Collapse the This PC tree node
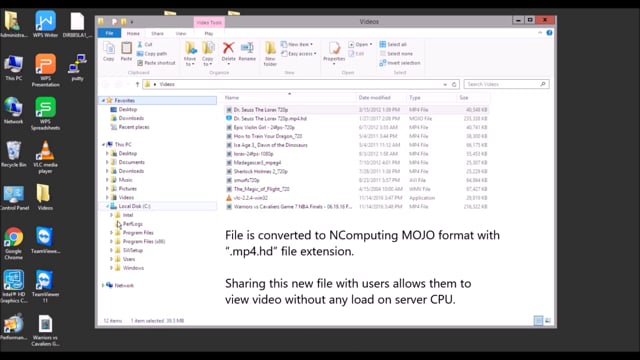The height and width of the screenshot is (360, 640). 104,144
